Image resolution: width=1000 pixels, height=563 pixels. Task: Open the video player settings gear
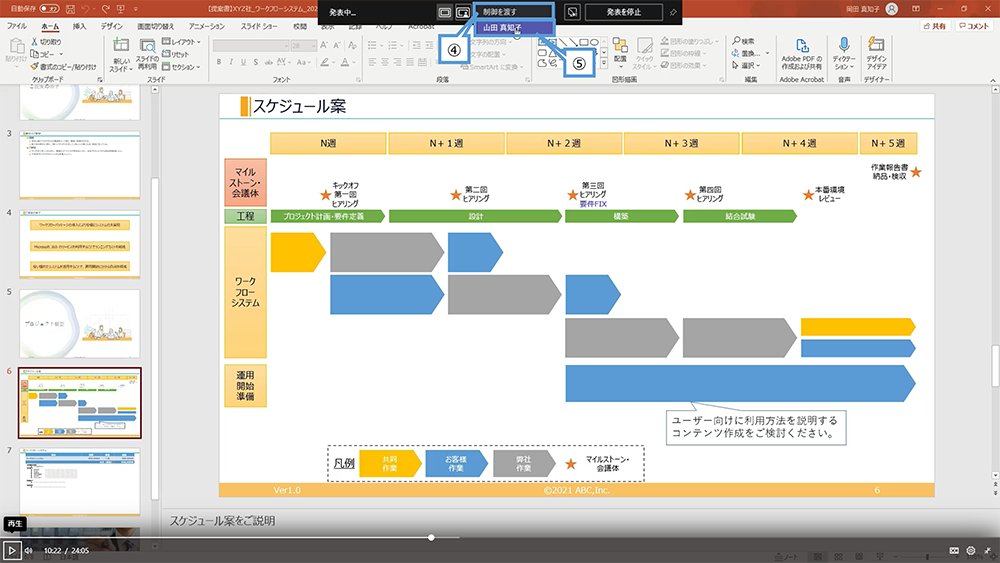point(971,550)
